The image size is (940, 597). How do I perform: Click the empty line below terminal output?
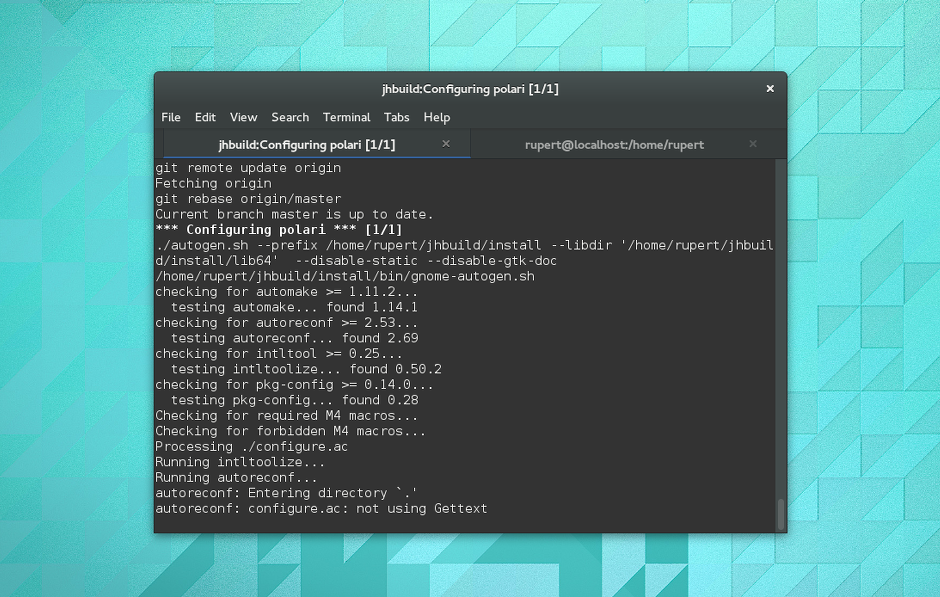465,524
